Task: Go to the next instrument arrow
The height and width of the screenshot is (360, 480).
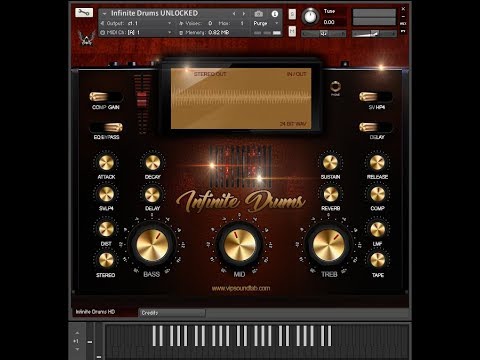Action: (x=244, y=14)
